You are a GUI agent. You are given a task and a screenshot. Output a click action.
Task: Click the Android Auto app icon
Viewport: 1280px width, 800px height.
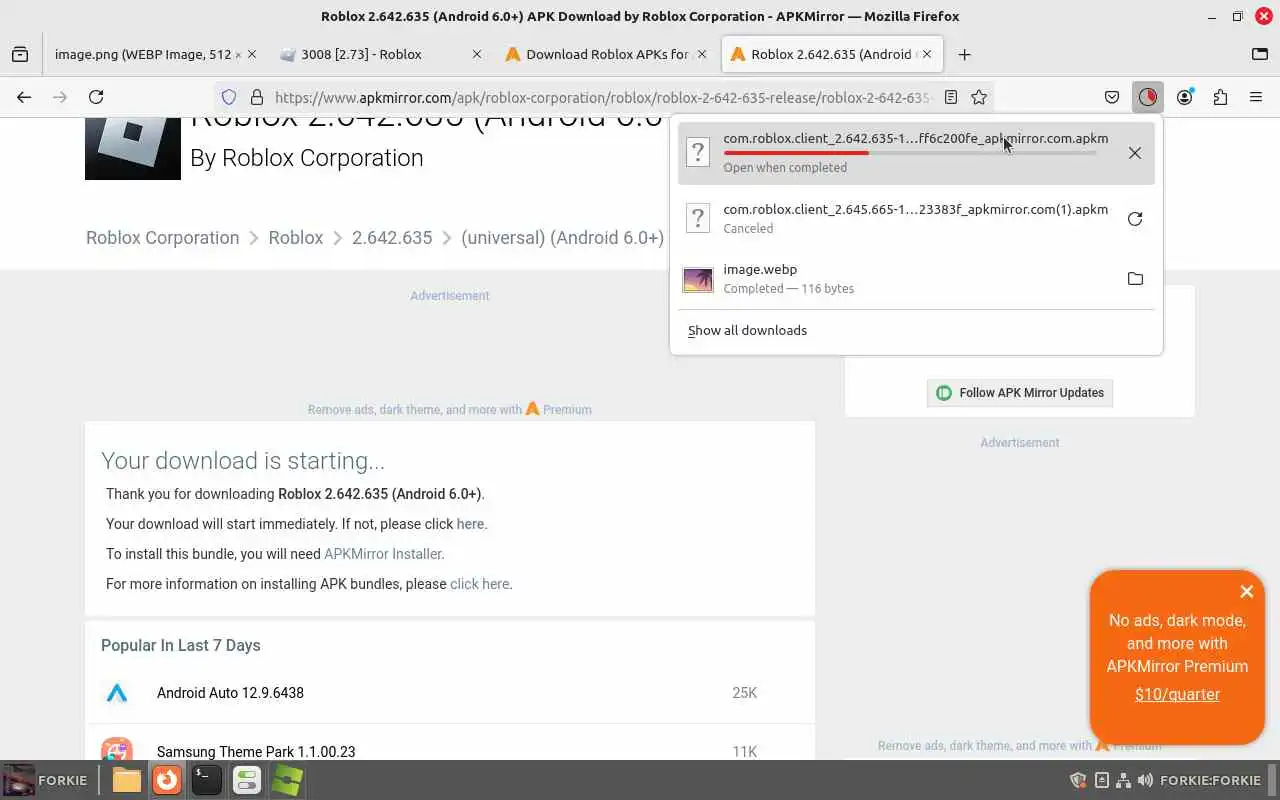tap(117, 693)
